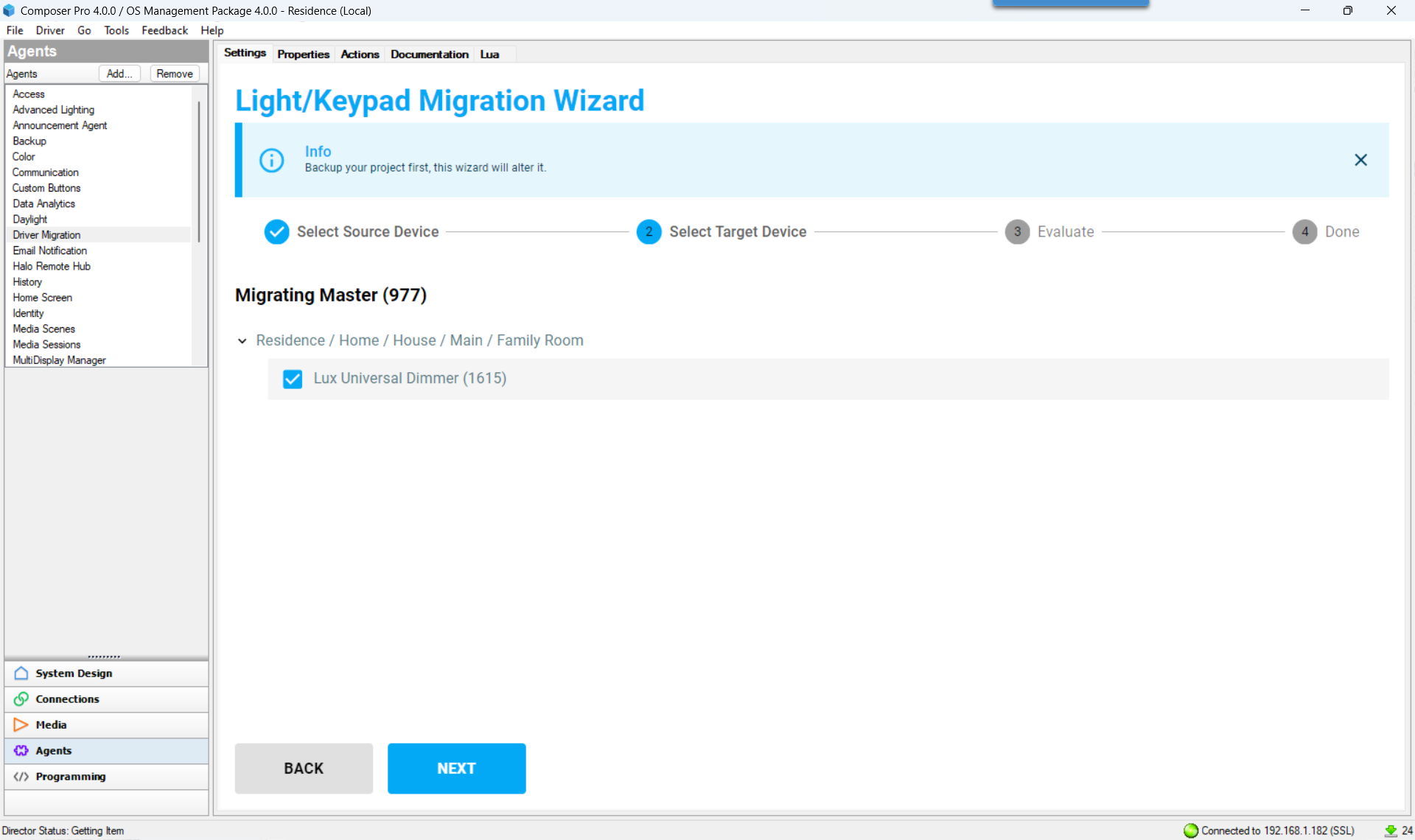Screen dimensions: 1415x840
Task: Click the Agents puzzle icon
Action: coord(21,751)
